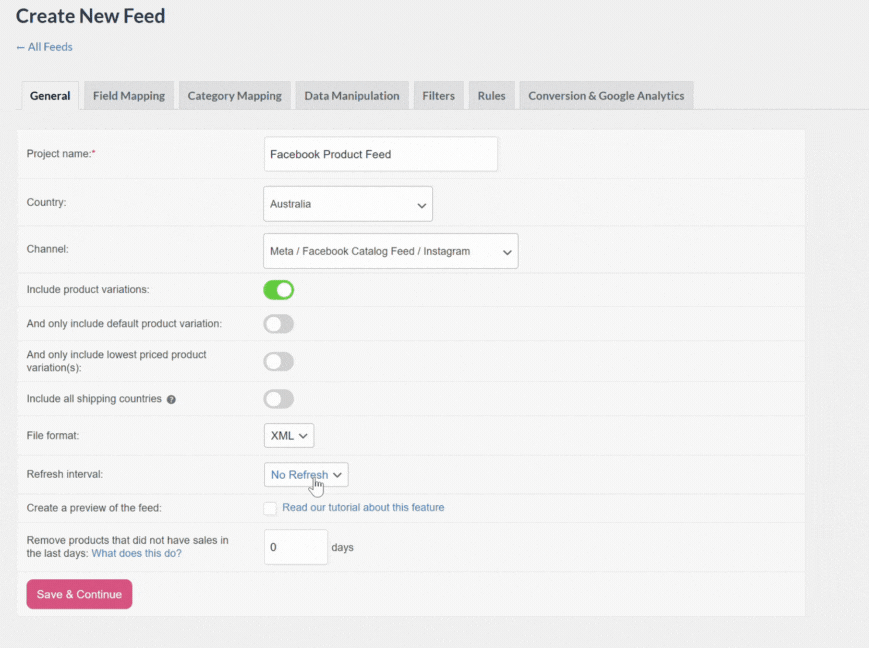This screenshot has height=648, width=869.
Task: Expand the No Refresh interval dropdown
Action: (x=306, y=475)
